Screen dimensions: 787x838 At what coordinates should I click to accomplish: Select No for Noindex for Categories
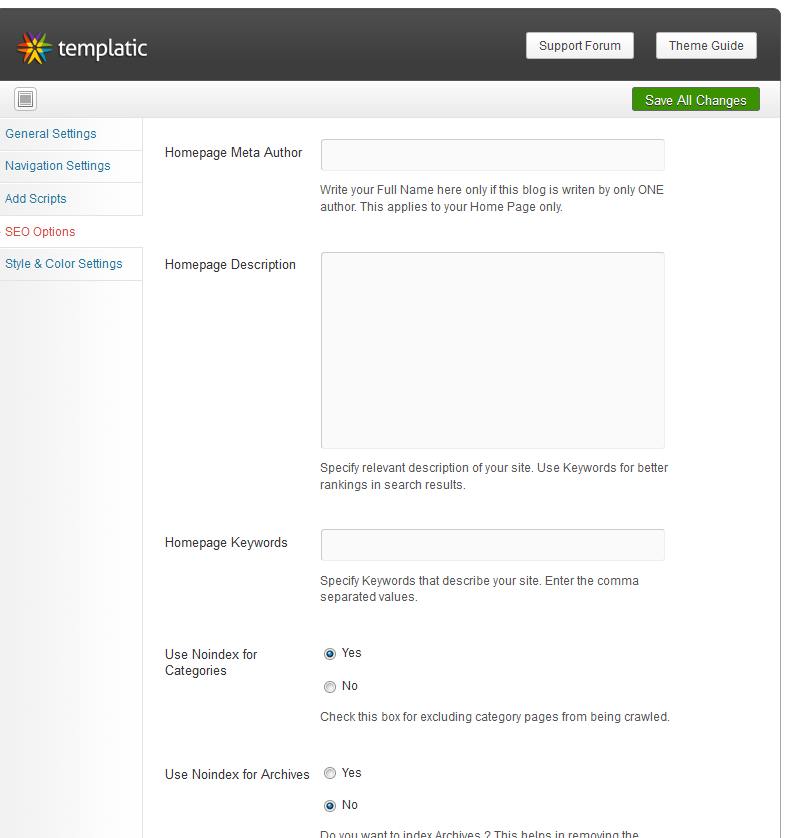pos(330,687)
